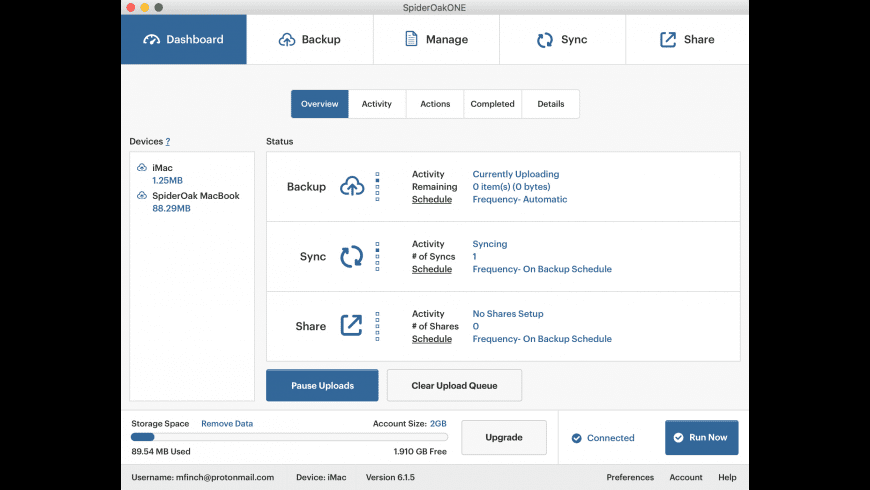Open the Details sub-tab
The height and width of the screenshot is (490, 870).
click(x=550, y=104)
